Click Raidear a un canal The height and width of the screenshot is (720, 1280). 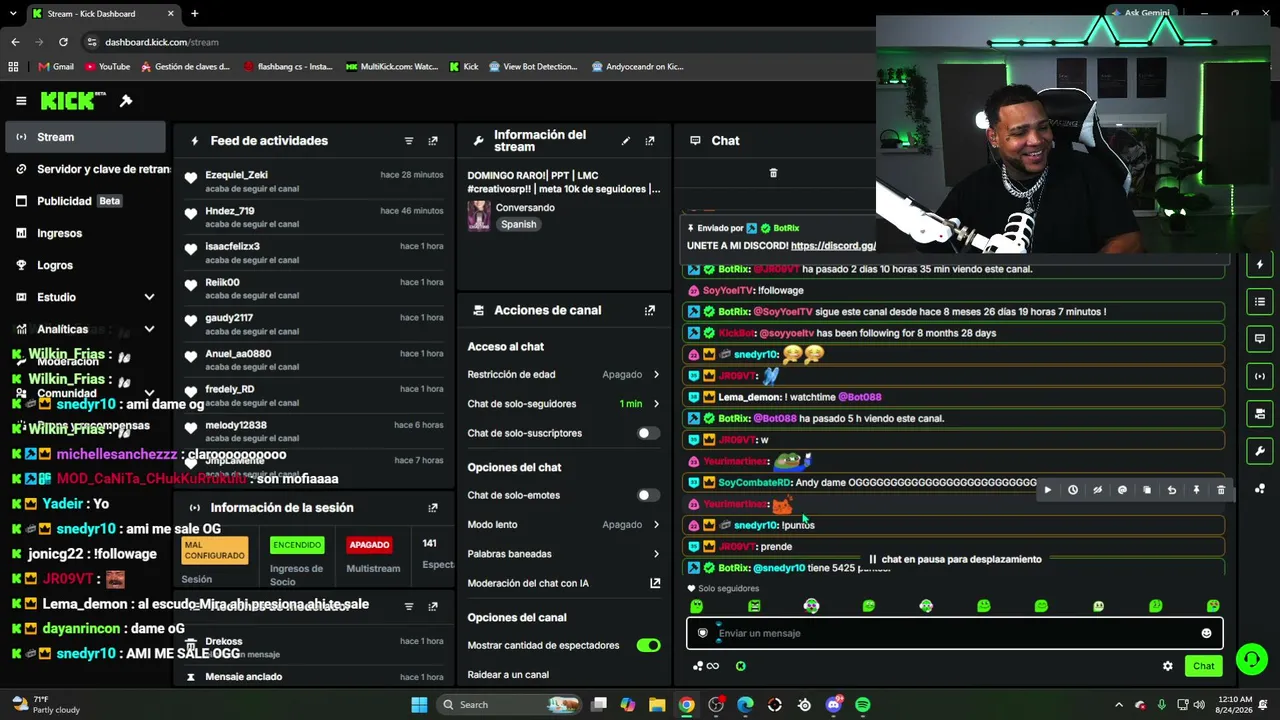(508, 675)
